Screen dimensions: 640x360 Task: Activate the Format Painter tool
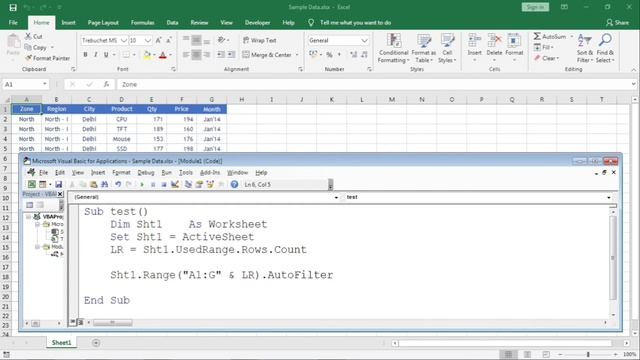point(47,58)
